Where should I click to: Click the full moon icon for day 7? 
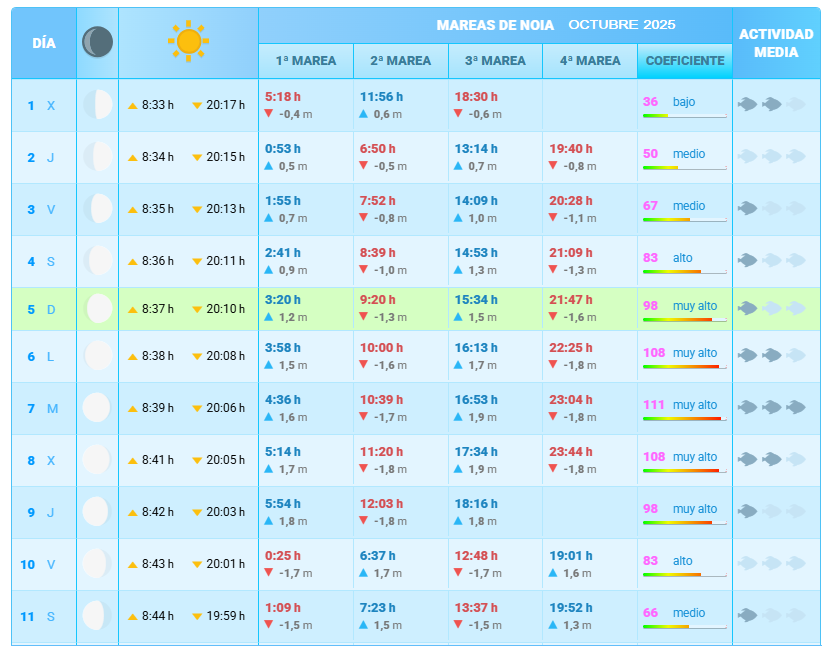[97, 408]
